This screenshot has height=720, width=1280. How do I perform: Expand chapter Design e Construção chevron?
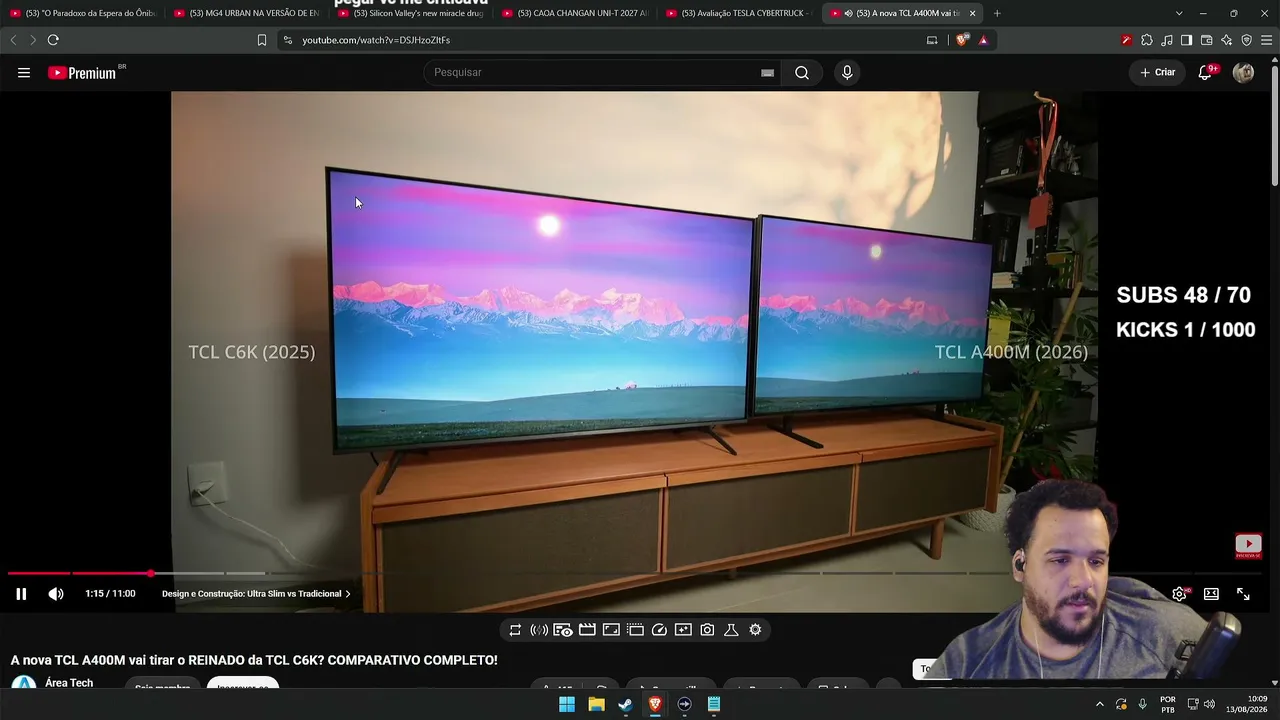click(348, 594)
